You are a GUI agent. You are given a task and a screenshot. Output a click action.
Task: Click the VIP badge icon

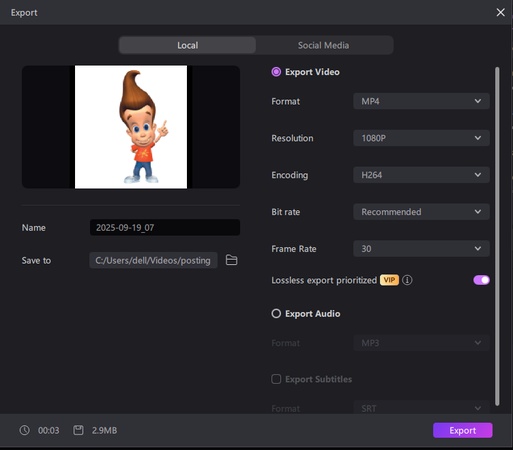pos(389,280)
